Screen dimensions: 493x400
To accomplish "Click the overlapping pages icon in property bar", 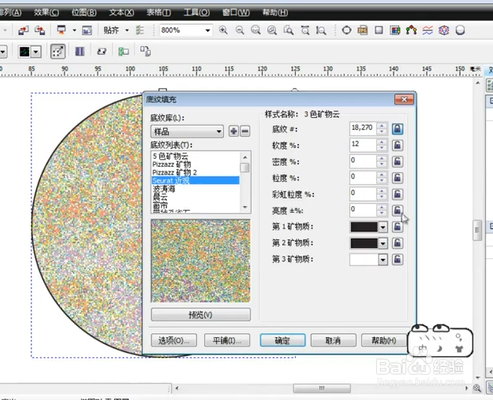I will click(x=145, y=51).
